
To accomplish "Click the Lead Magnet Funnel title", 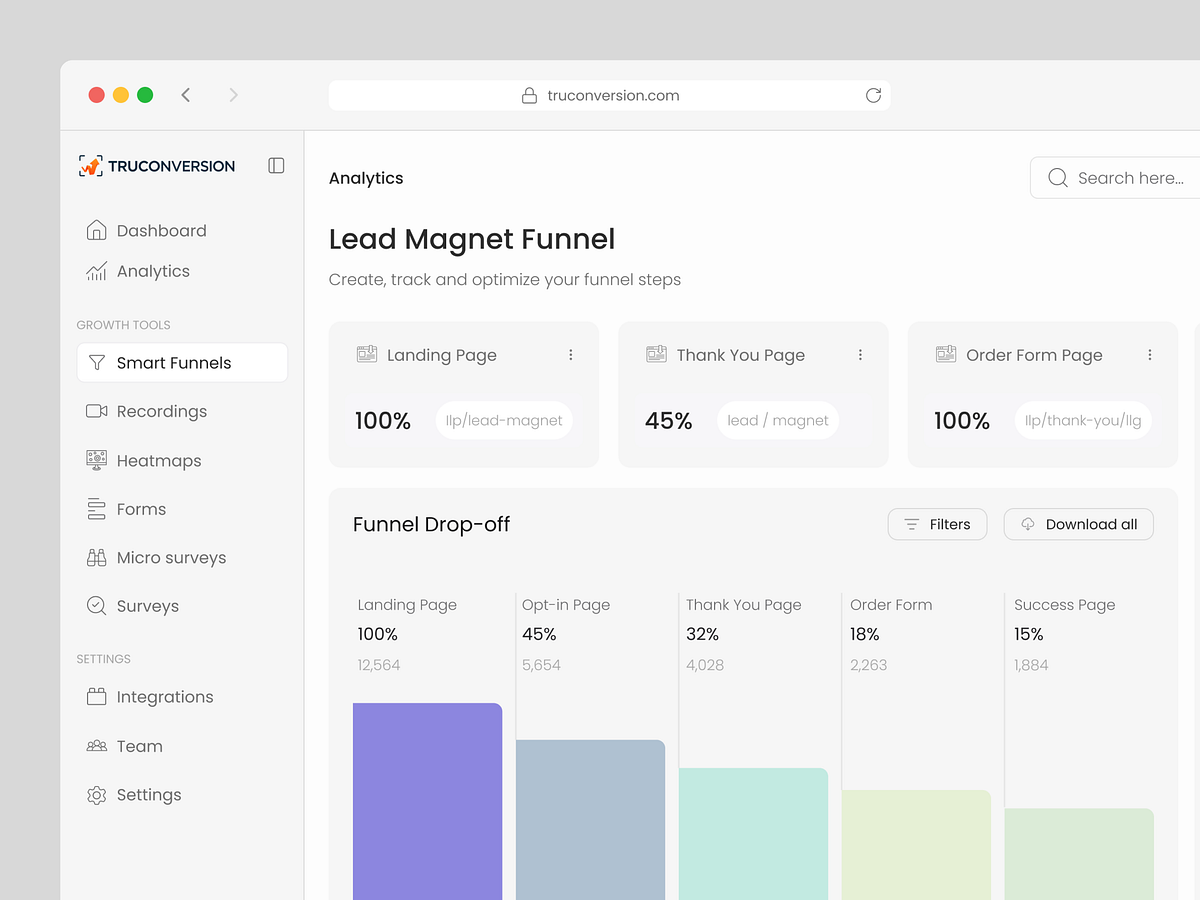I will (472, 239).
